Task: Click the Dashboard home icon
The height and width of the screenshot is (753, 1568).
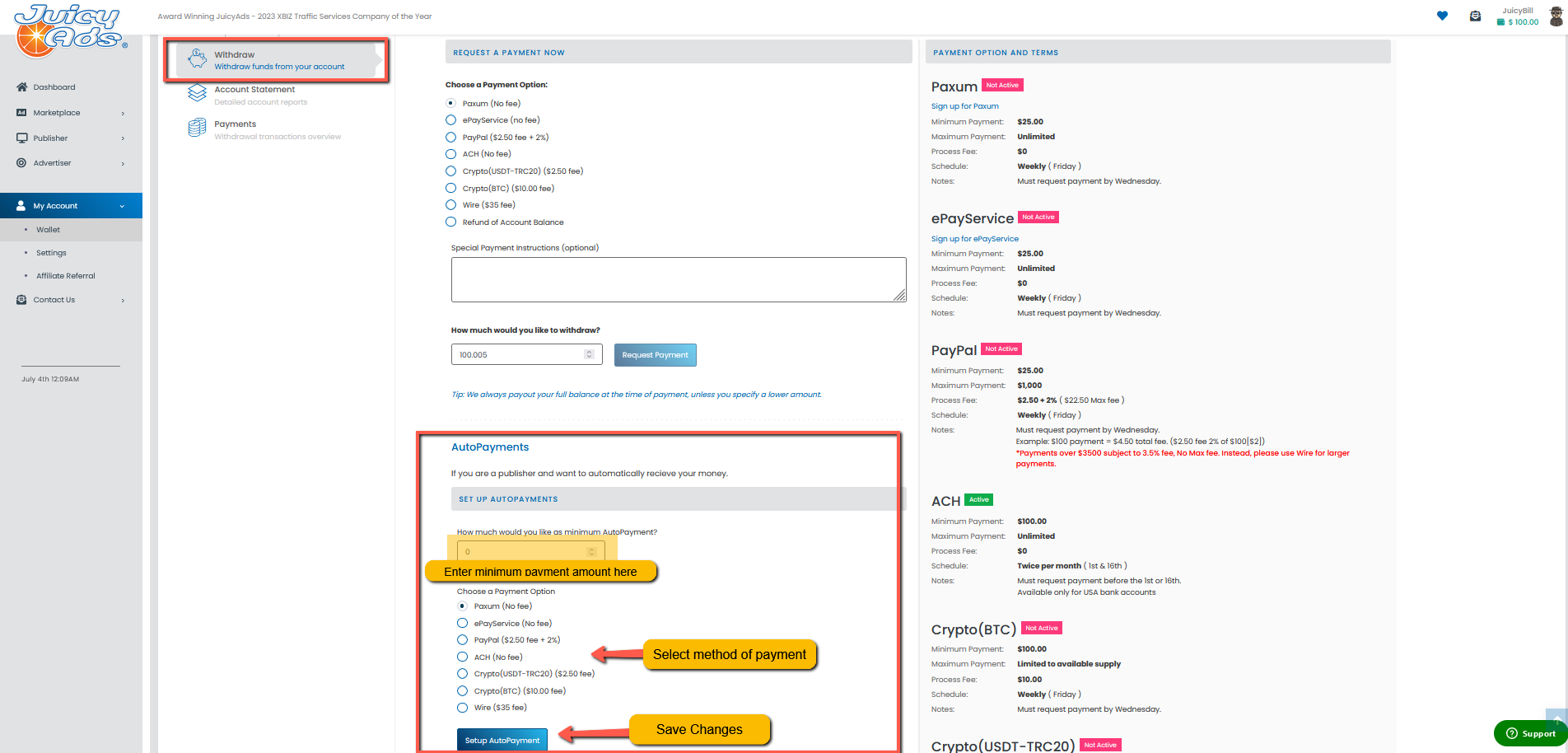Action: [21, 87]
